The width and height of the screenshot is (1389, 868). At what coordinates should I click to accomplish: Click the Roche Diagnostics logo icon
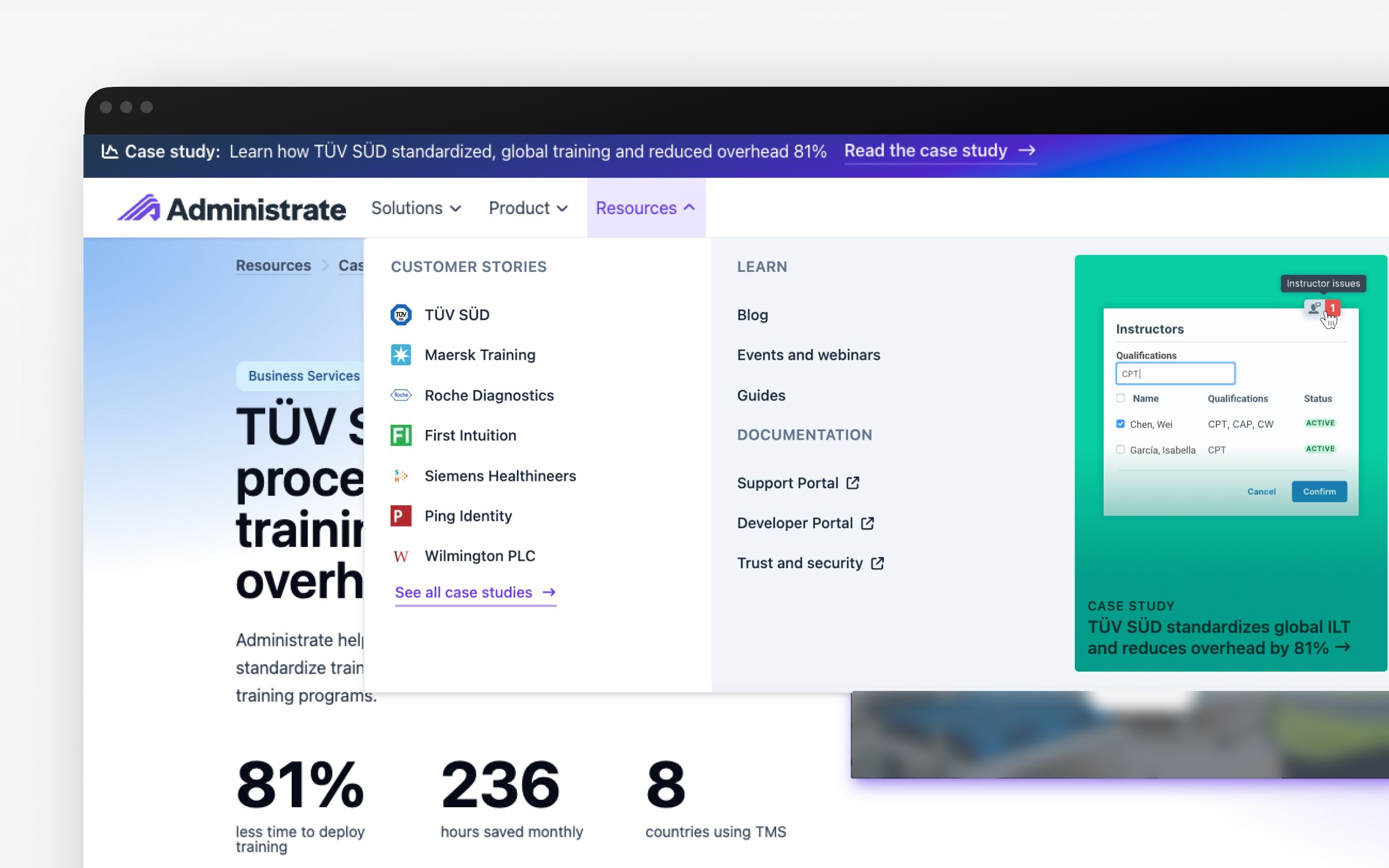click(x=400, y=395)
